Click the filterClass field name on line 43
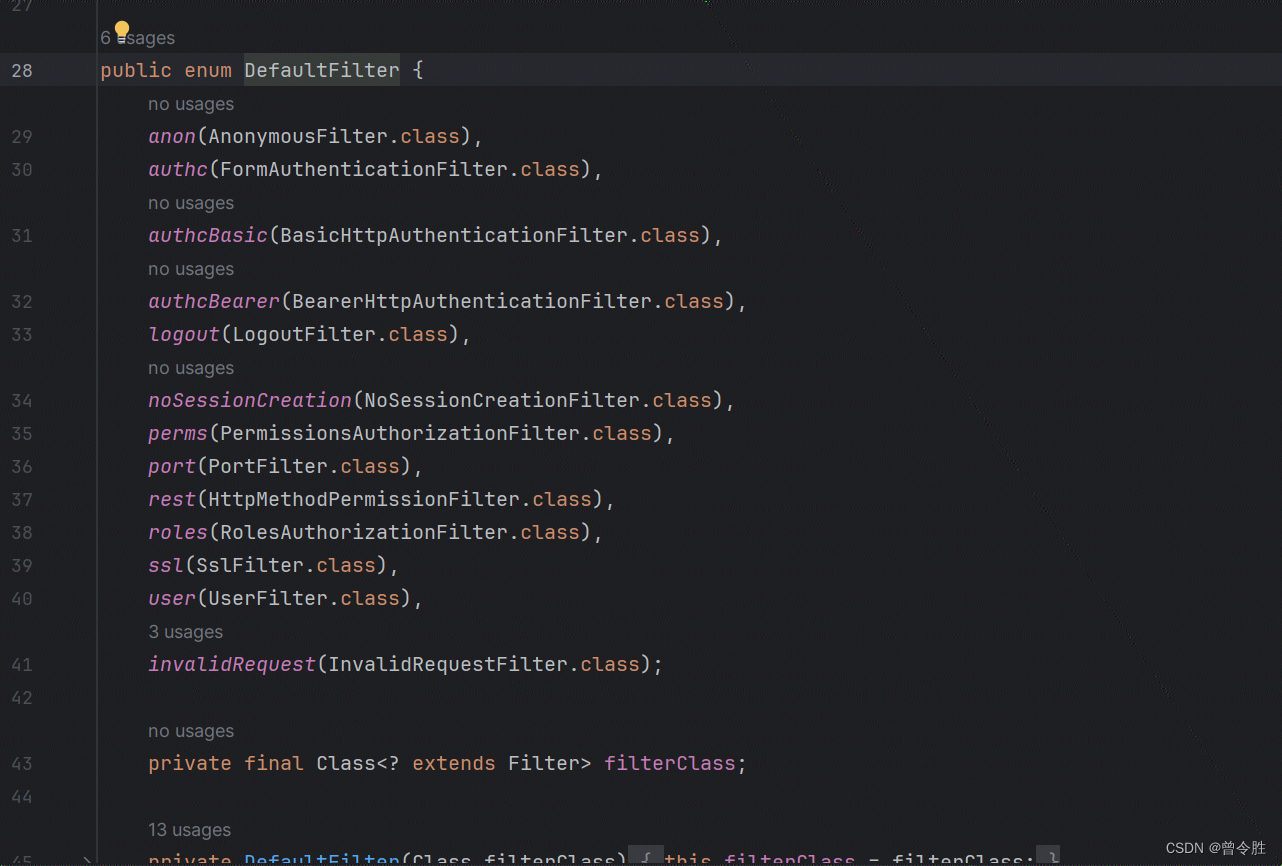Screen dimensions: 1282x866 coord(670,763)
